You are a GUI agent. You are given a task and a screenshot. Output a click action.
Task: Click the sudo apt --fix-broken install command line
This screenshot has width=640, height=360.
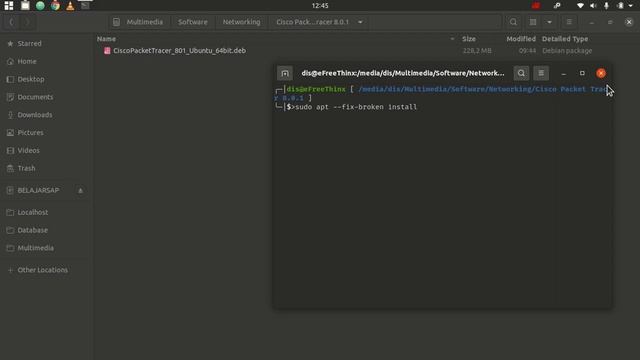(356, 107)
